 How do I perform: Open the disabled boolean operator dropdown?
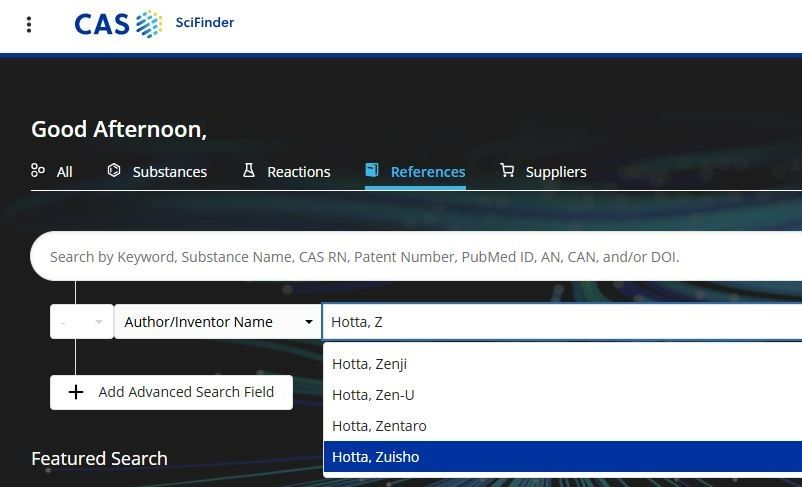pos(81,322)
